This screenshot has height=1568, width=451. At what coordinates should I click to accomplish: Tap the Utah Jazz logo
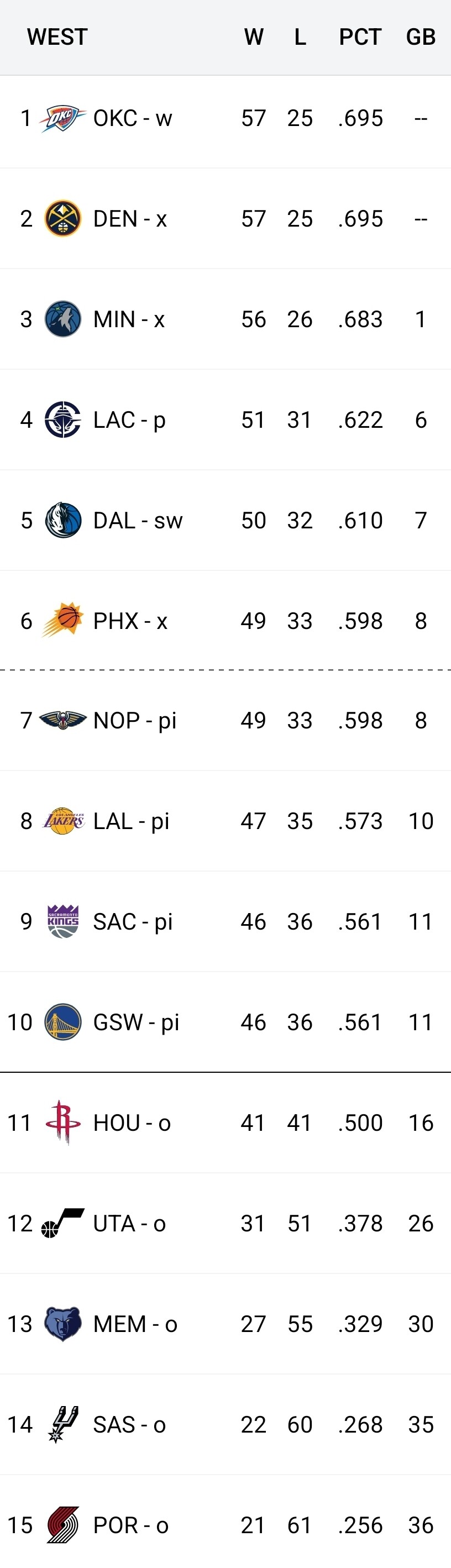click(62, 1223)
